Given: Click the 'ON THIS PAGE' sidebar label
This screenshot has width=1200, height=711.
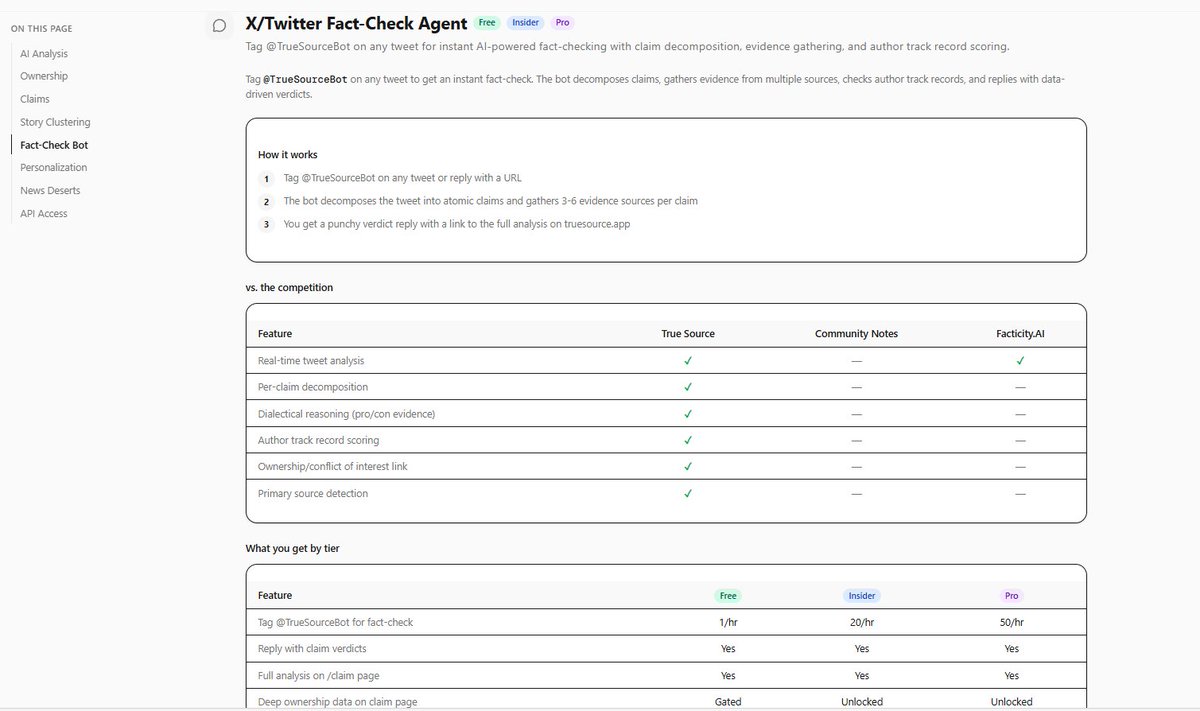Looking at the screenshot, I should pyautogui.click(x=42, y=29).
